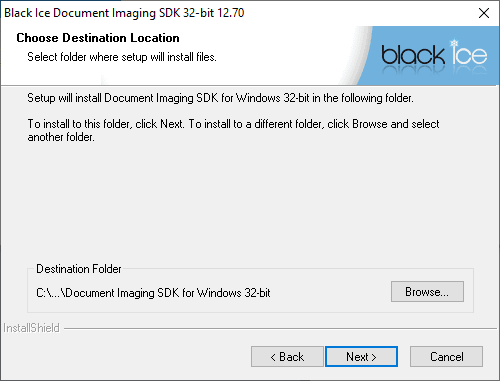
Task: Click the Choose Destination Location heading
Action: [x=98, y=38]
